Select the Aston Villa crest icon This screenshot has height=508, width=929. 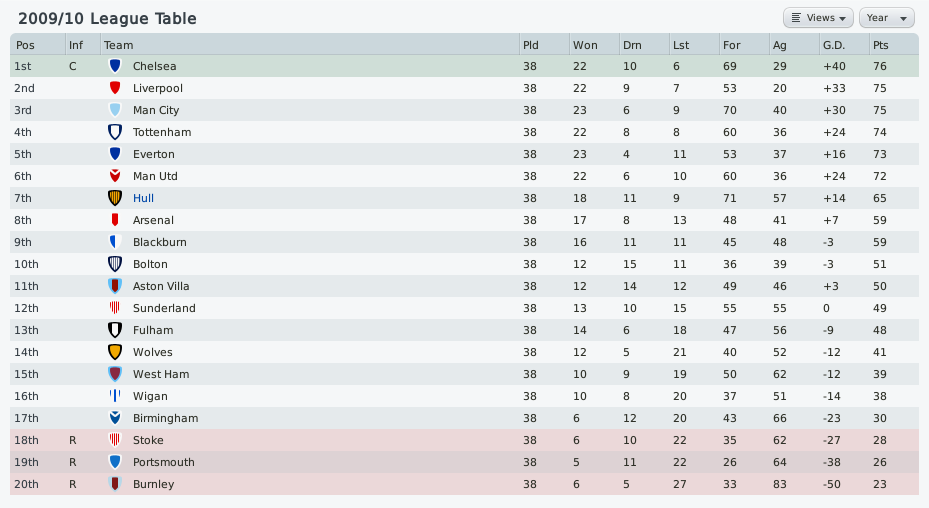(115, 286)
